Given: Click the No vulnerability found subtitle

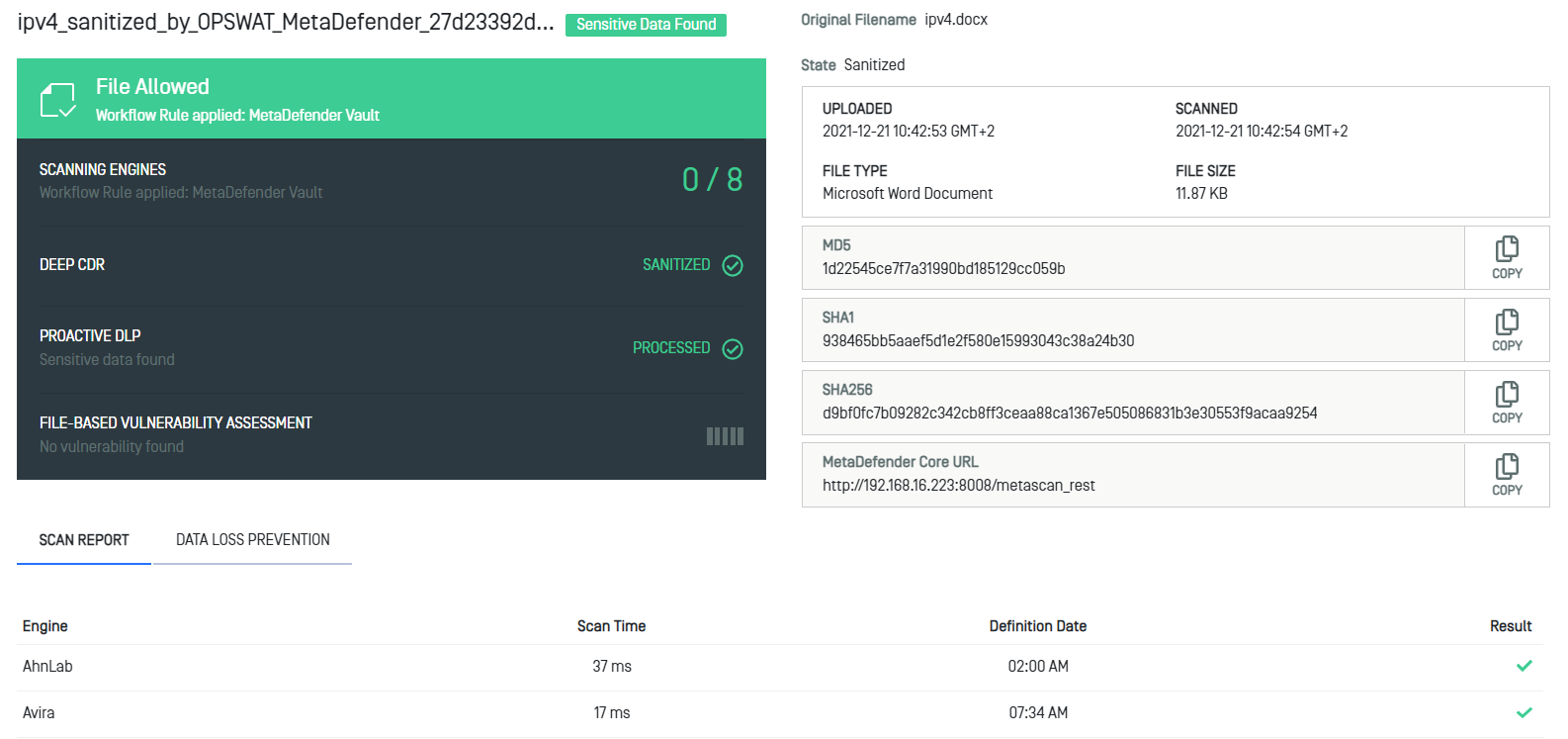Looking at the screenshot, I should point(112,447).
